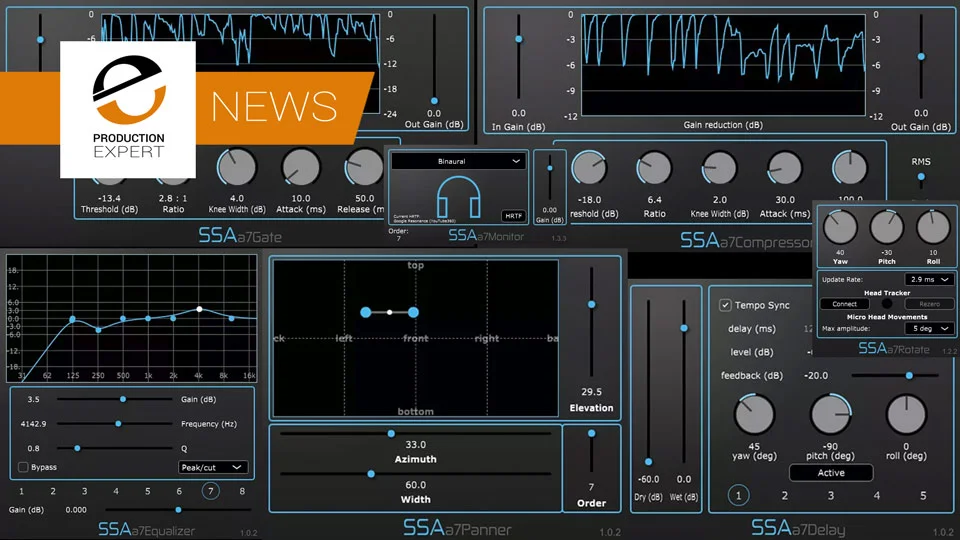This screenshot has width=960, height=540.
Task: Click the pitch (deg) knob in a7Delay
Action: tap(831, 414)
